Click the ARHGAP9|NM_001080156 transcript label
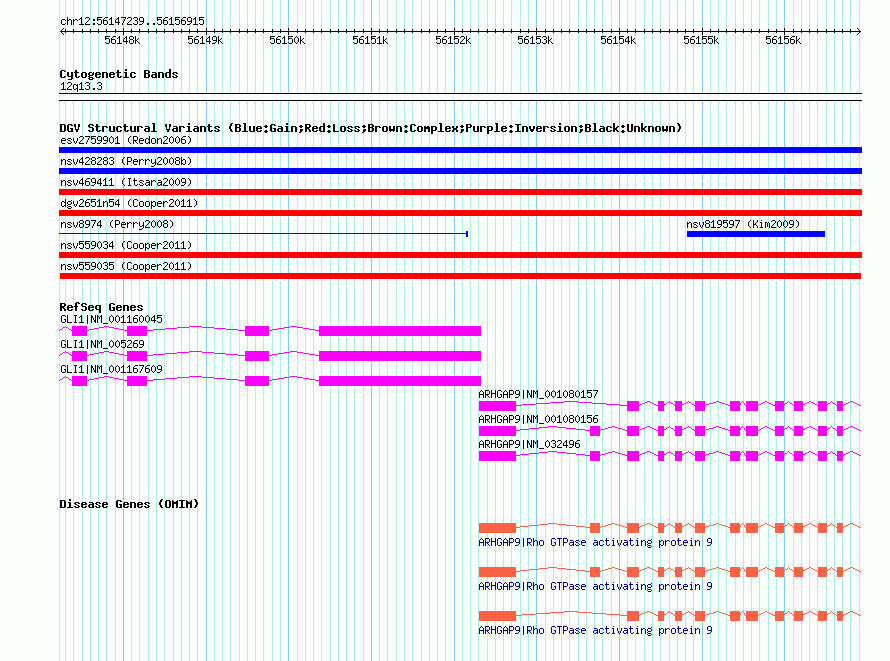The image size is (890, 661). 538,419
